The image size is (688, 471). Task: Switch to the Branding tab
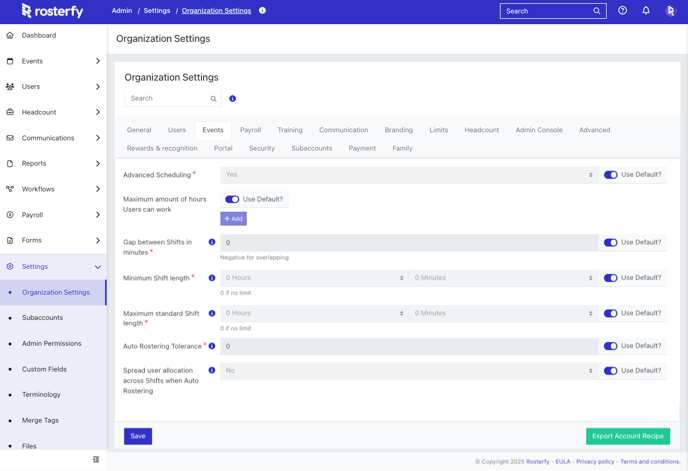398,130
